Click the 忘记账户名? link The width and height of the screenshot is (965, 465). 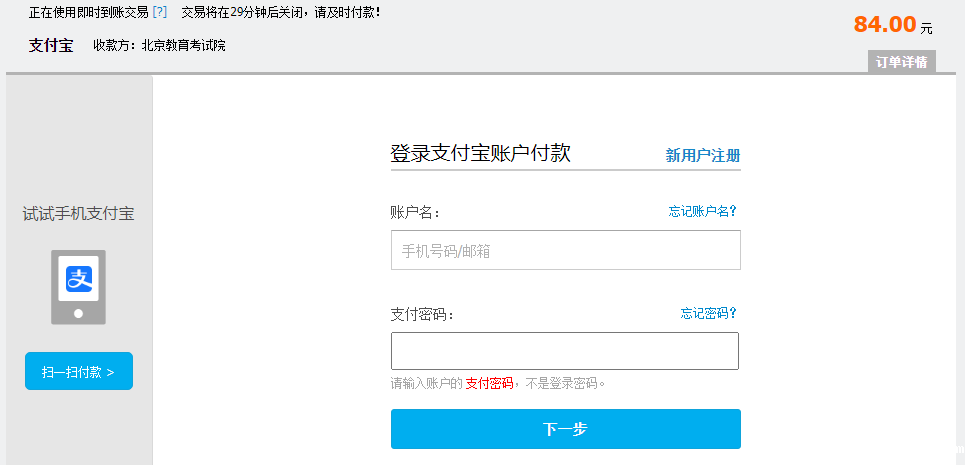click(702, 211)
